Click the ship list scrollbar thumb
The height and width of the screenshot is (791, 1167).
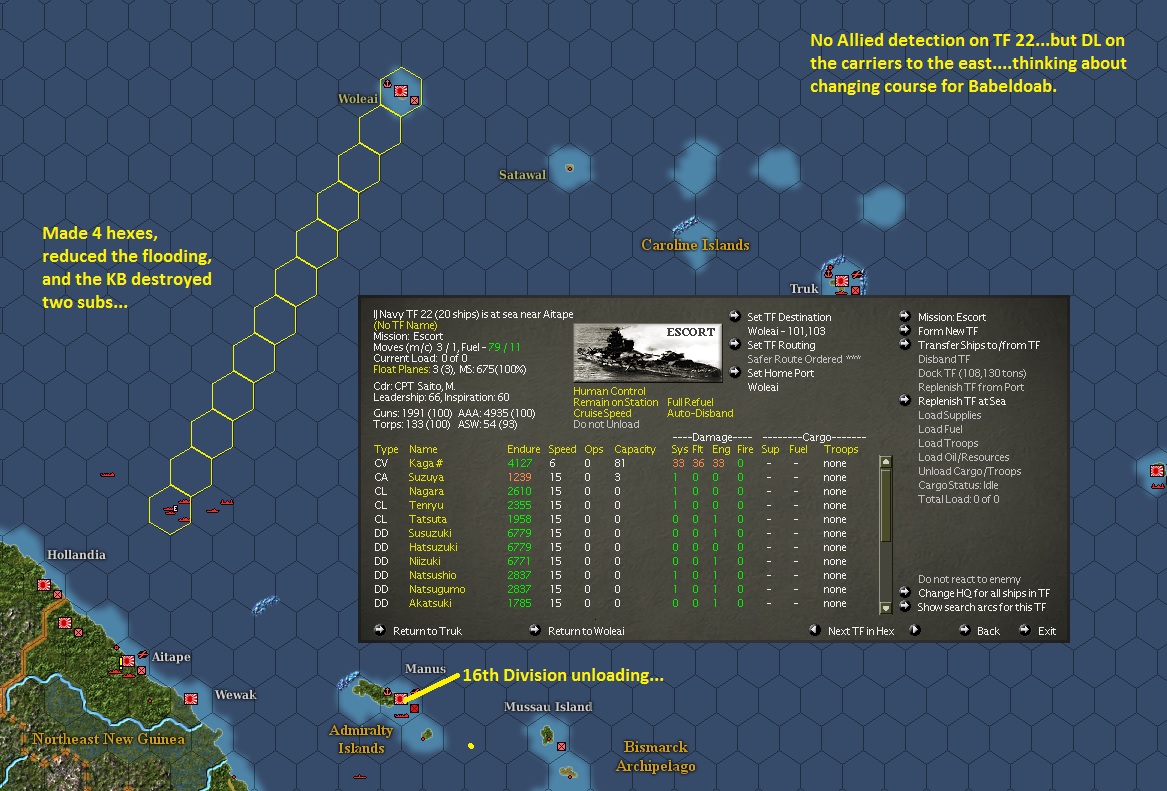tap(886, 506)
